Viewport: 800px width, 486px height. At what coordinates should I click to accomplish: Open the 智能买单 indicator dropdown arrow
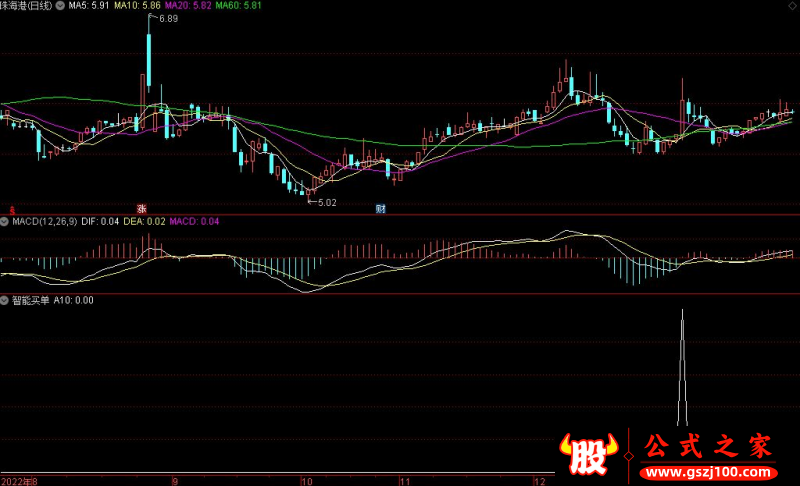pyautogui.click(x=5, y=300)
